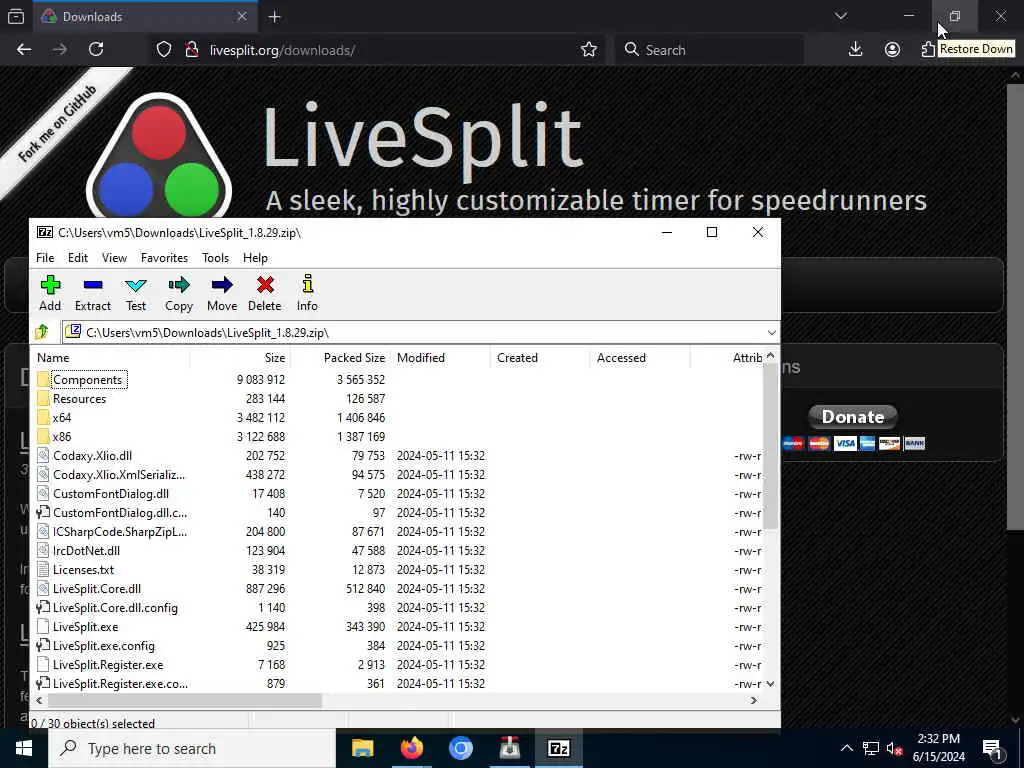
Task: Sort by the Created column header
Action: click(x=540, y=358)
